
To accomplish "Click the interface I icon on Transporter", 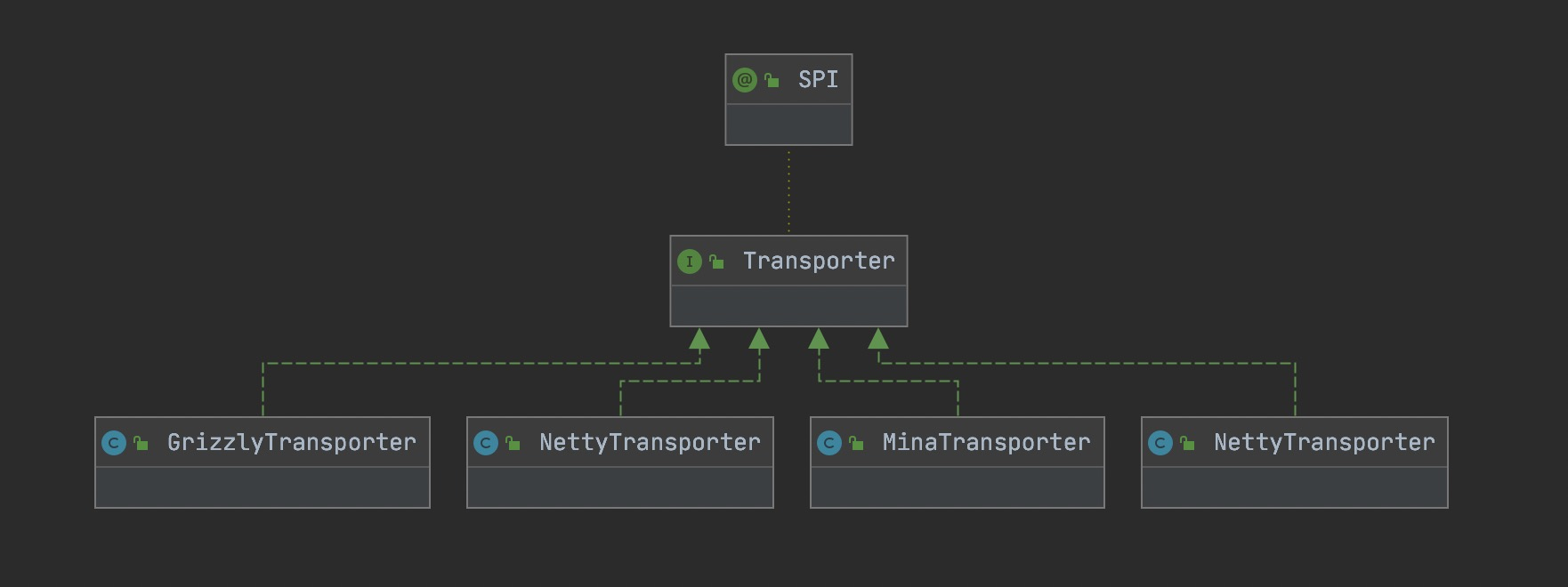I will tap(689, 261).
